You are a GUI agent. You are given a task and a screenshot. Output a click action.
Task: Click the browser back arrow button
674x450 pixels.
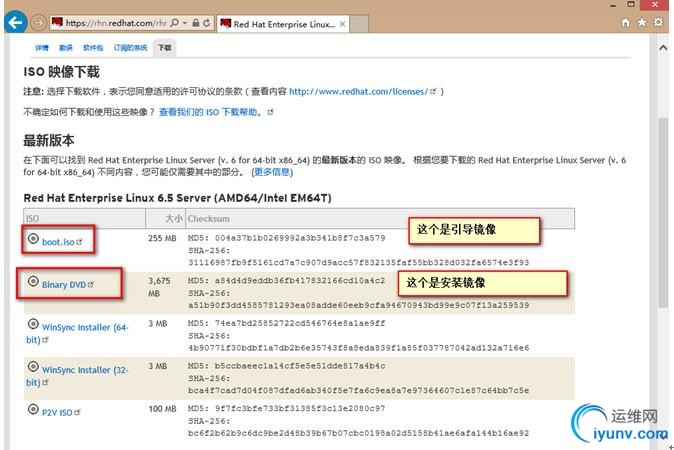coord(15,22)
